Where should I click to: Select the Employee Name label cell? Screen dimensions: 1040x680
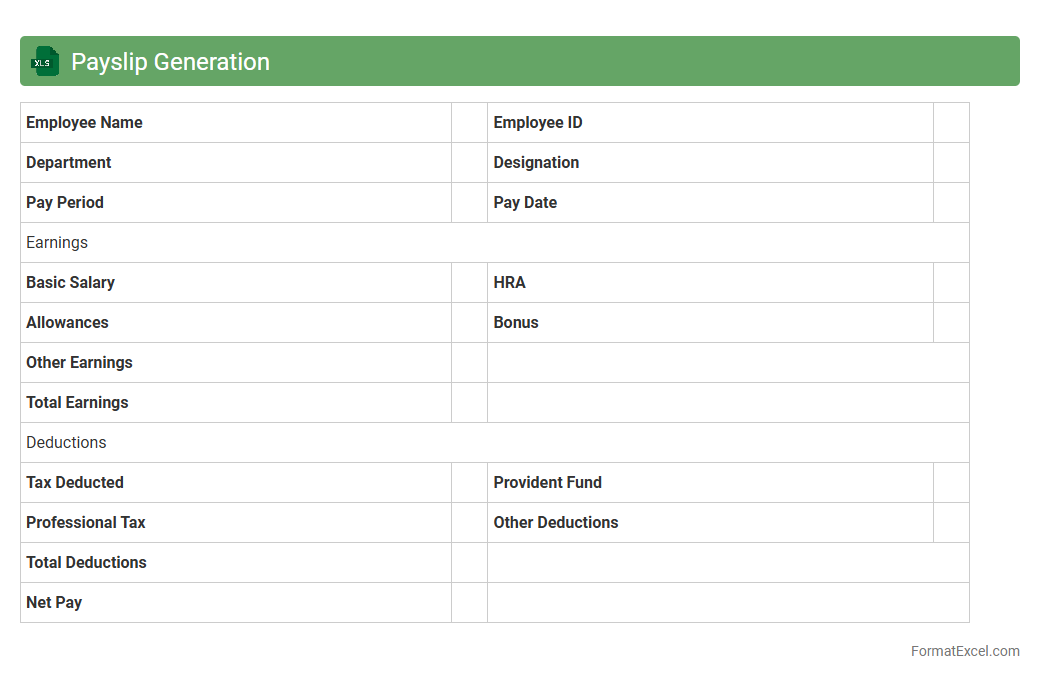235,123
